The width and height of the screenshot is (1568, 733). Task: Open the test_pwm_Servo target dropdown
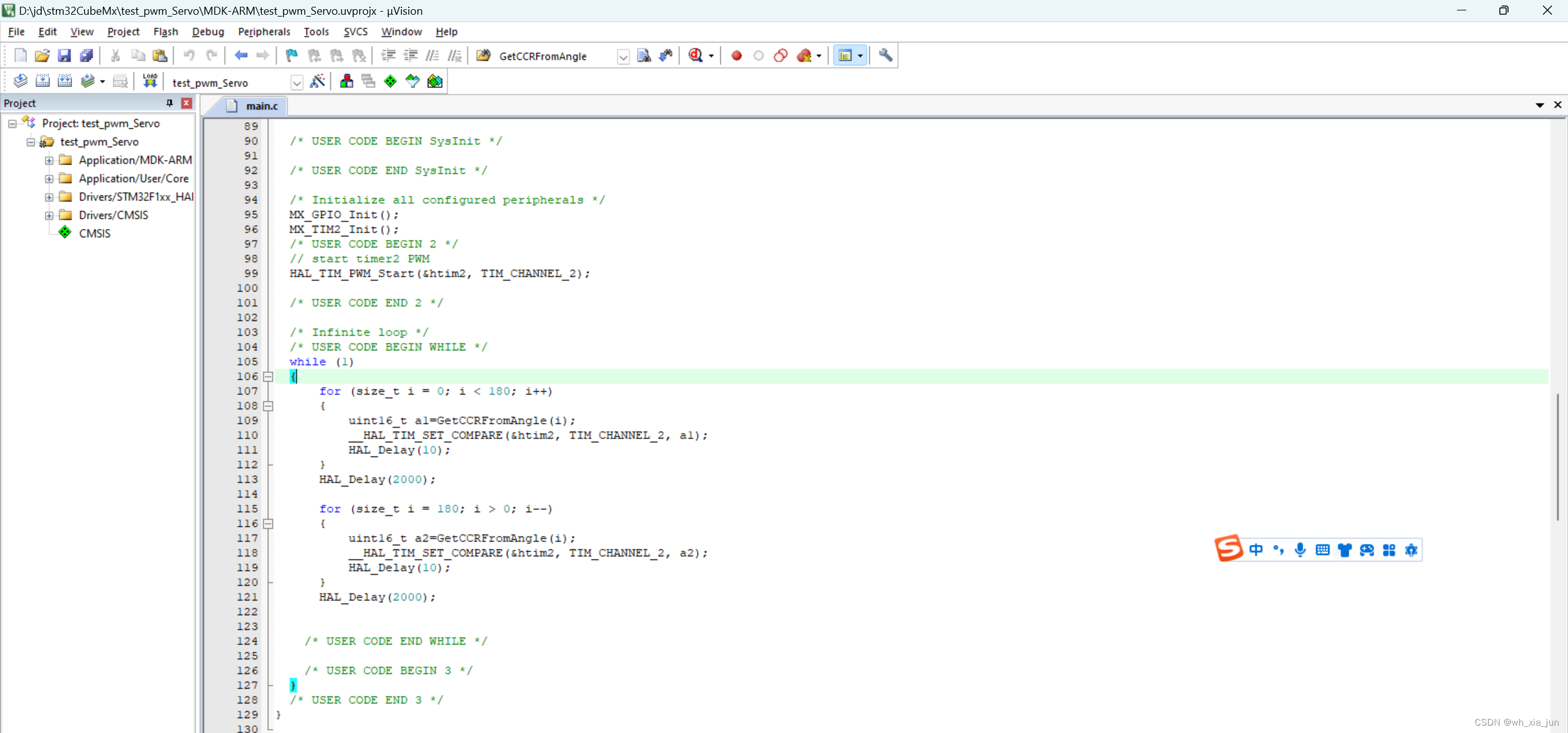[297, 83]
